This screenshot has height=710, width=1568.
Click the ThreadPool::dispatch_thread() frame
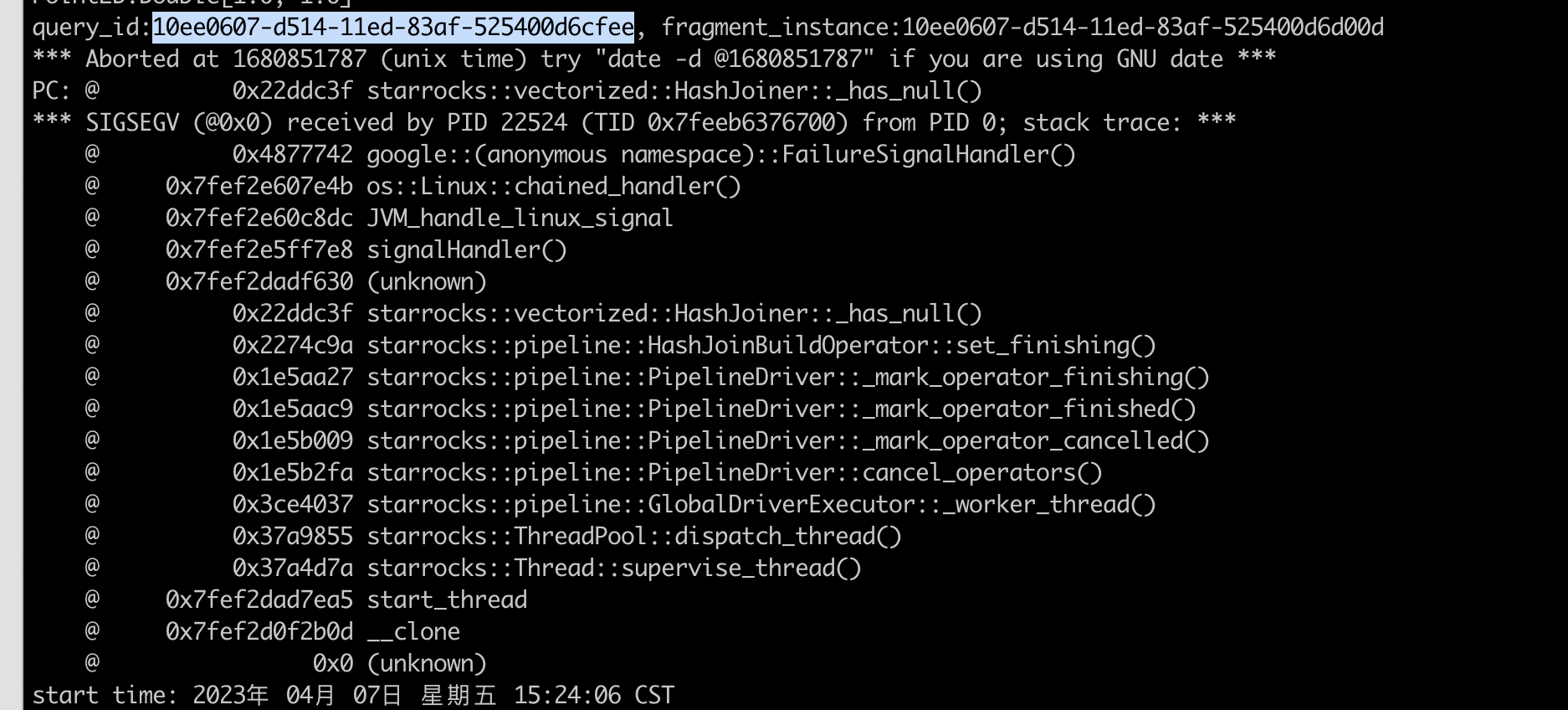(634, 537)
